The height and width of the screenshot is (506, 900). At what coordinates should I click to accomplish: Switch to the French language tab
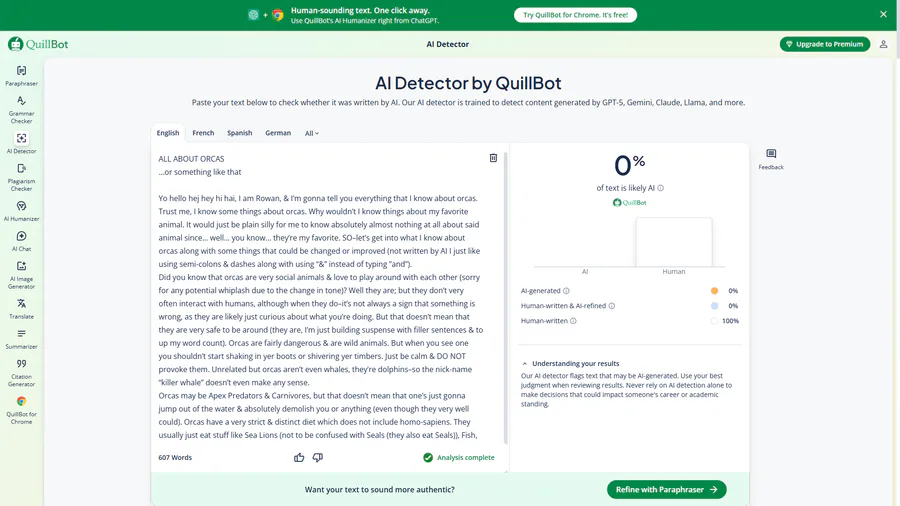(x=203, y=133)
